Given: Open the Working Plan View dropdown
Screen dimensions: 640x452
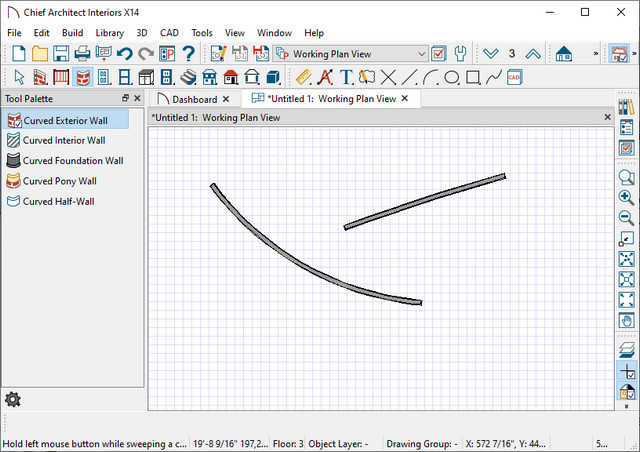Looking at the screenshot, I should pos(421,54).
